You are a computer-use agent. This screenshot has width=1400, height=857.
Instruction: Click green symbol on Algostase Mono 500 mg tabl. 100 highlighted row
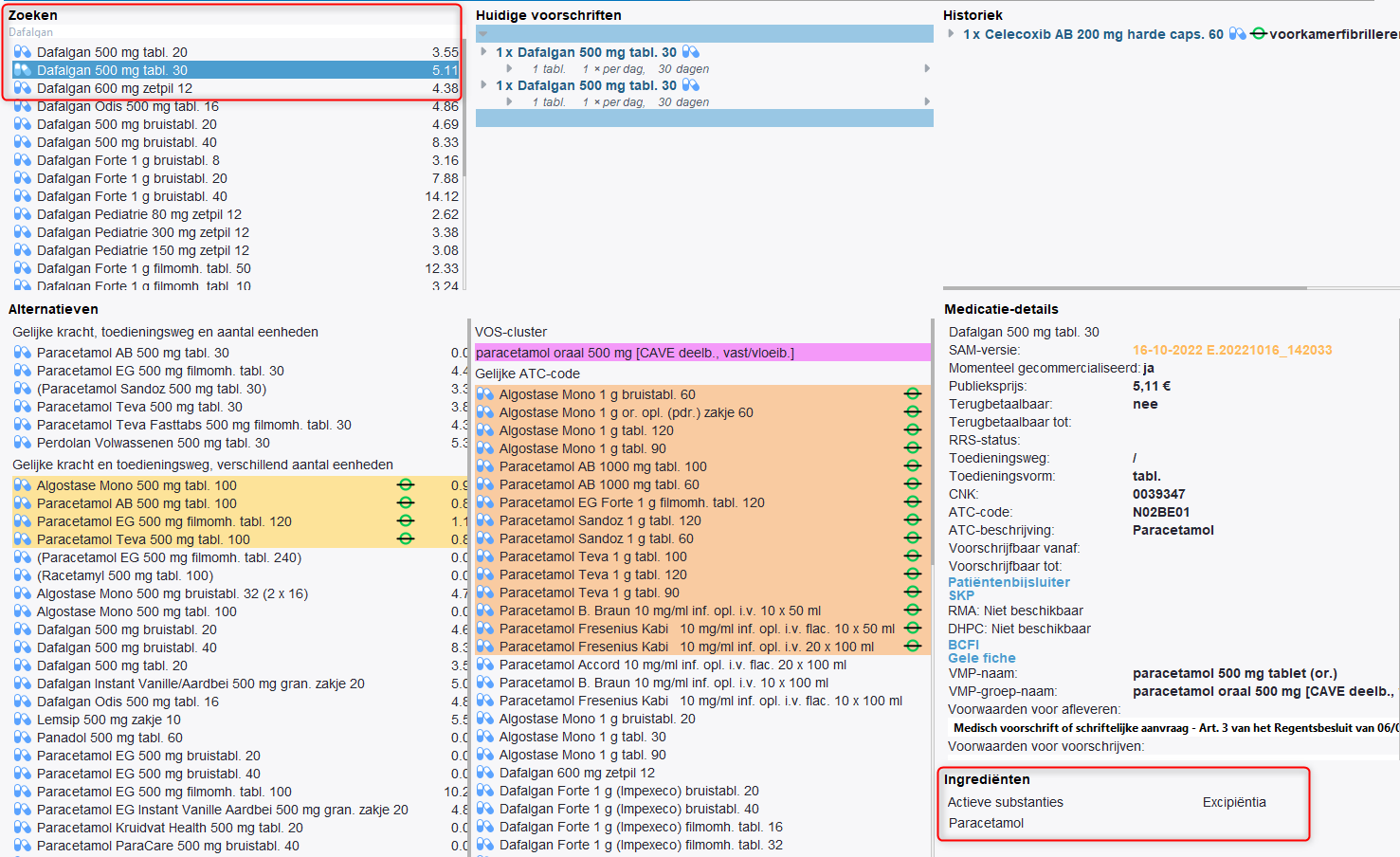406,485
